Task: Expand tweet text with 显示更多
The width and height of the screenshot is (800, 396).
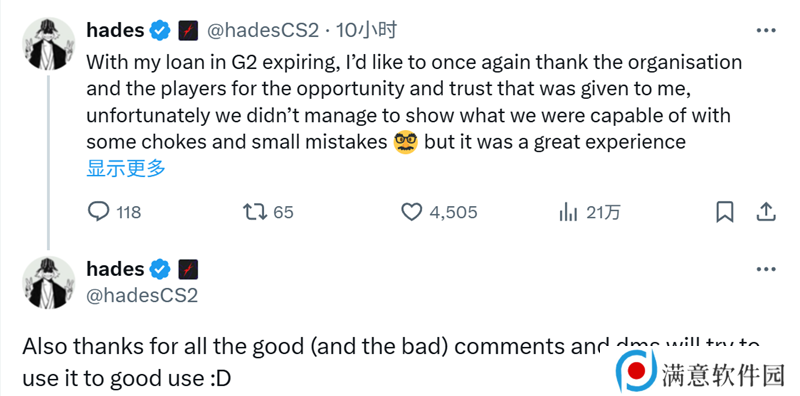Action: (126, 168)
